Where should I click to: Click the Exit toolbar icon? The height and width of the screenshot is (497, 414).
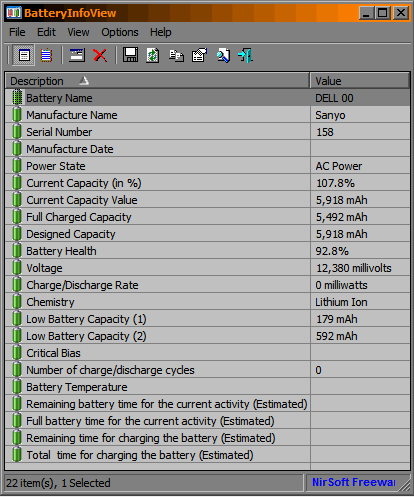(x=245, y=55)
